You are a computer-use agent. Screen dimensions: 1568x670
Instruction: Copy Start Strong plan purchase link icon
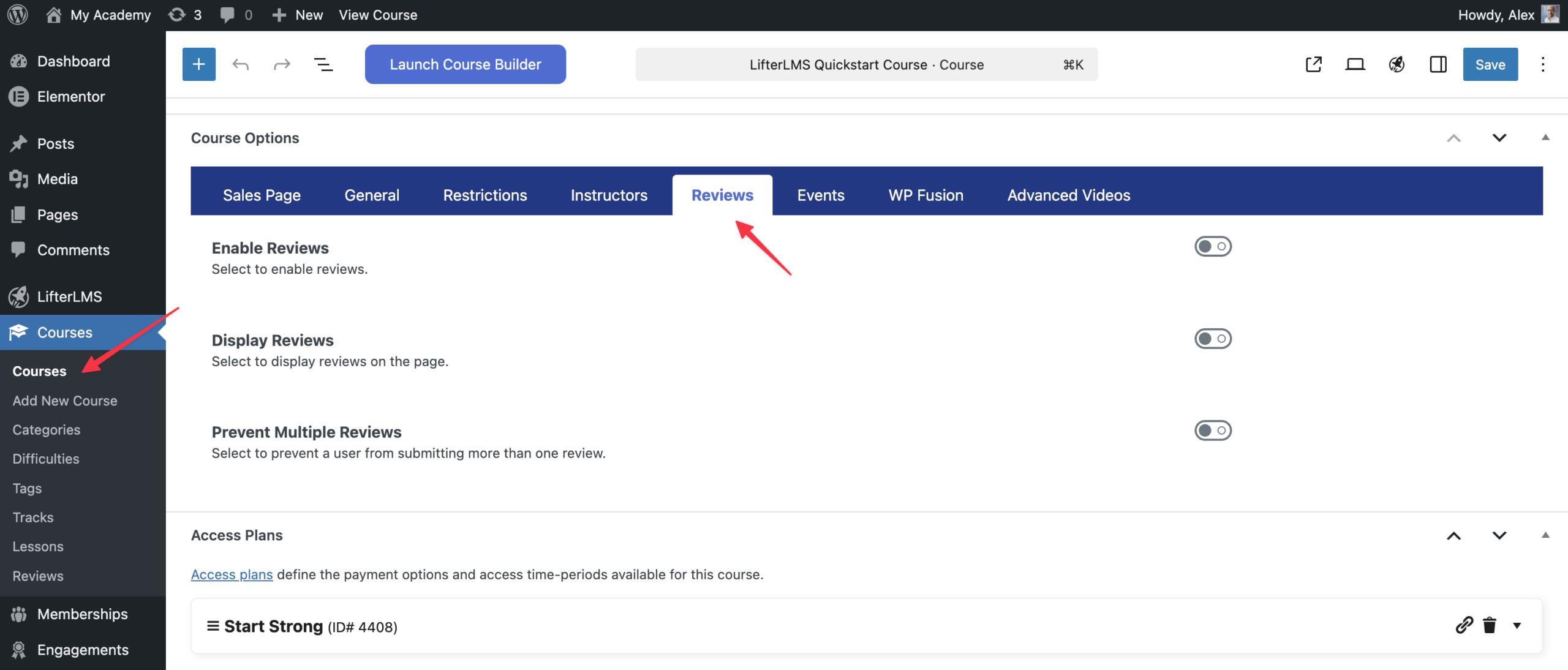(x=1464, y=625)
